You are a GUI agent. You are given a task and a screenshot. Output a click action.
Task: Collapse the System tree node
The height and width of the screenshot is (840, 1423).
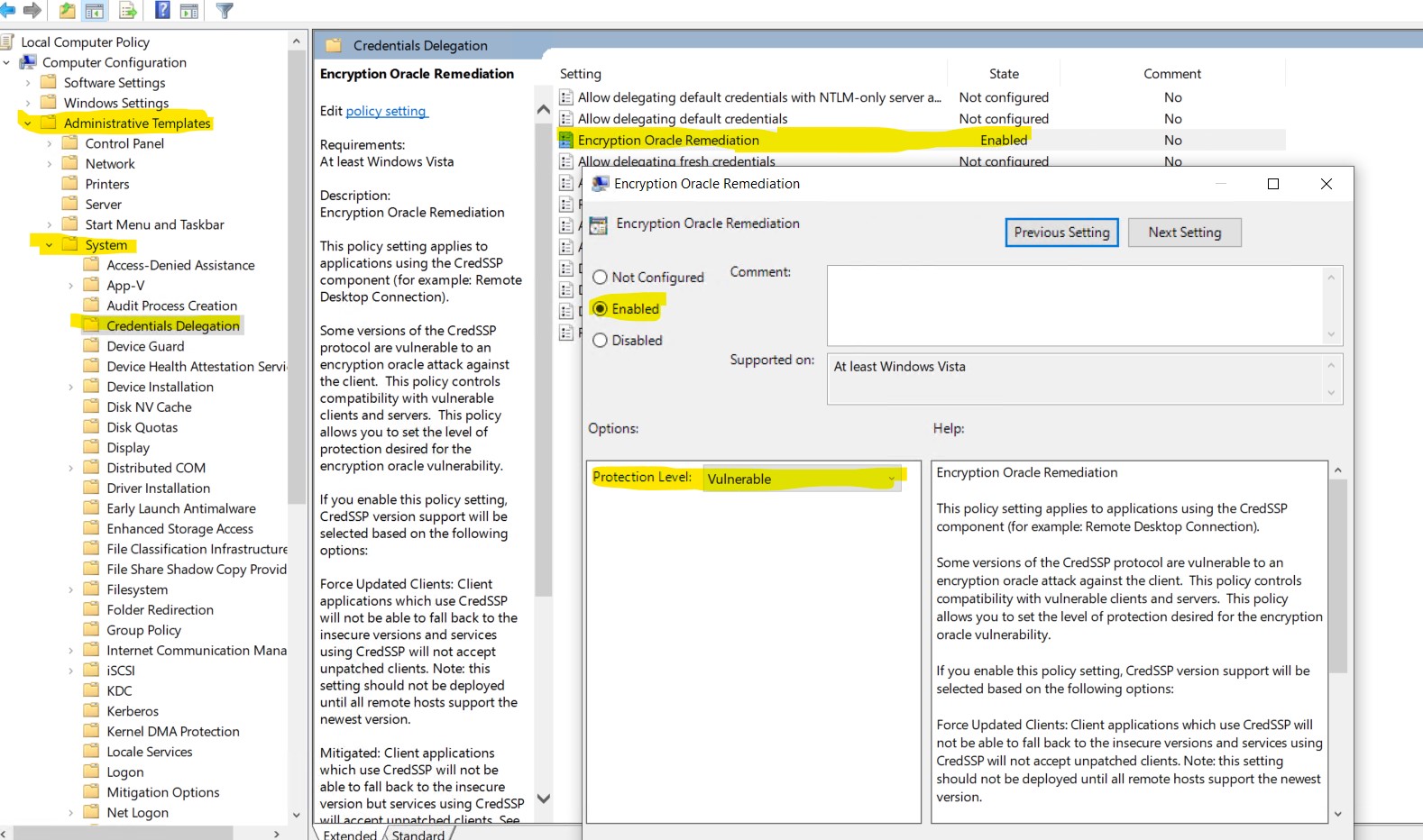(x=49, y=245)
